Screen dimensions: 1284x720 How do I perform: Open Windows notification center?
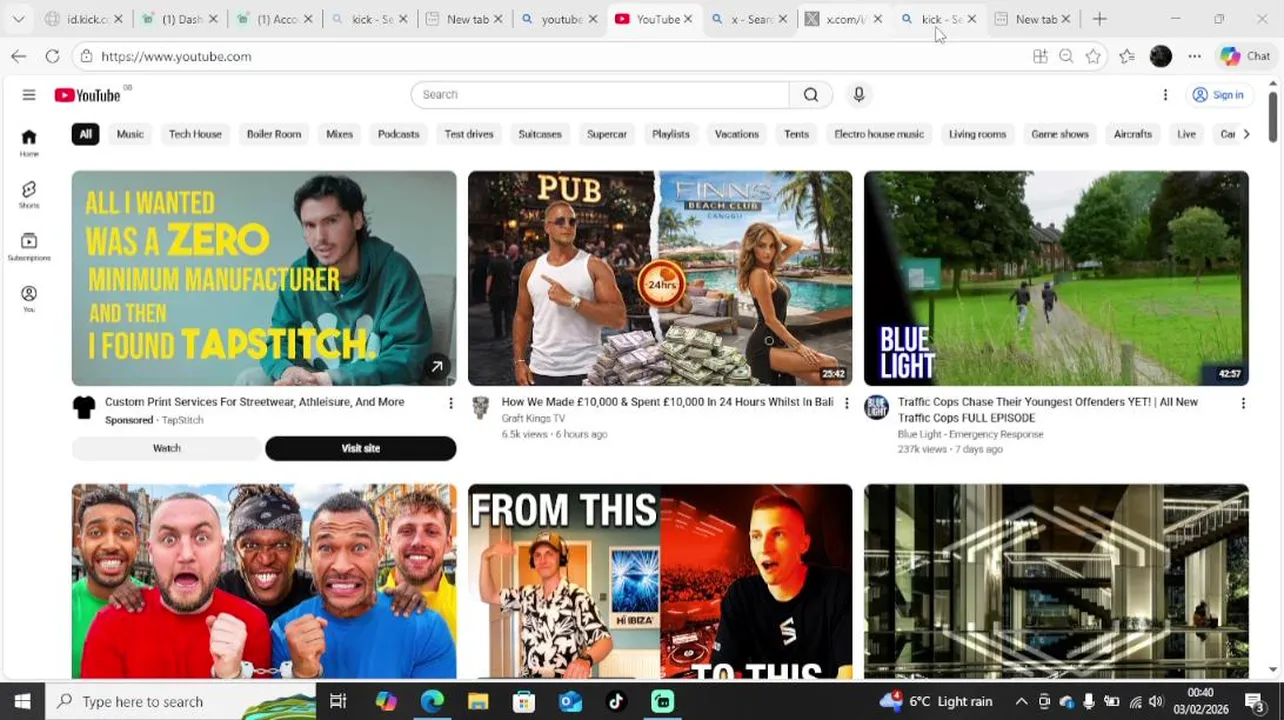(x=1254, y=702)
